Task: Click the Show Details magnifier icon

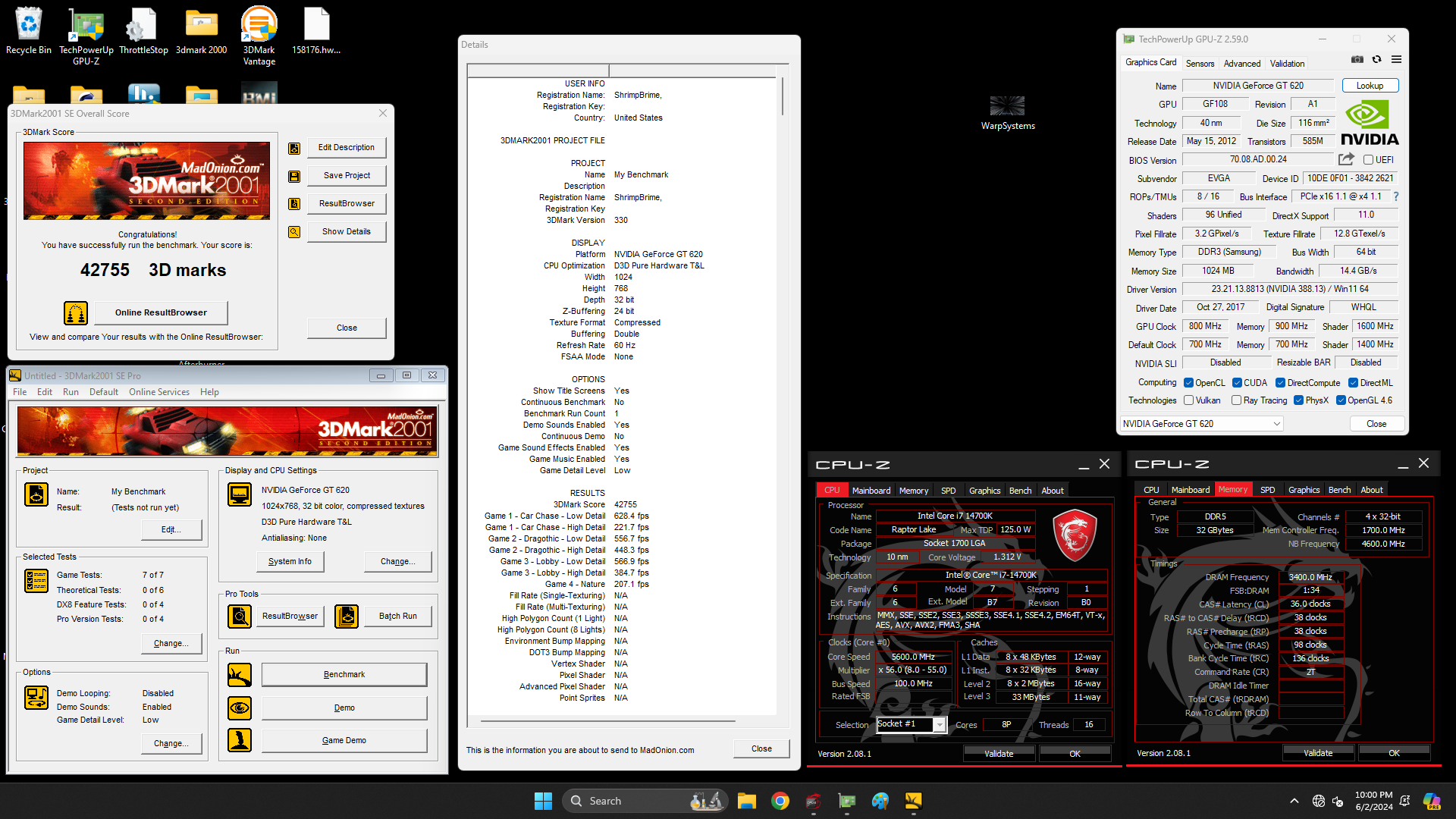Action: pos(294,232)
